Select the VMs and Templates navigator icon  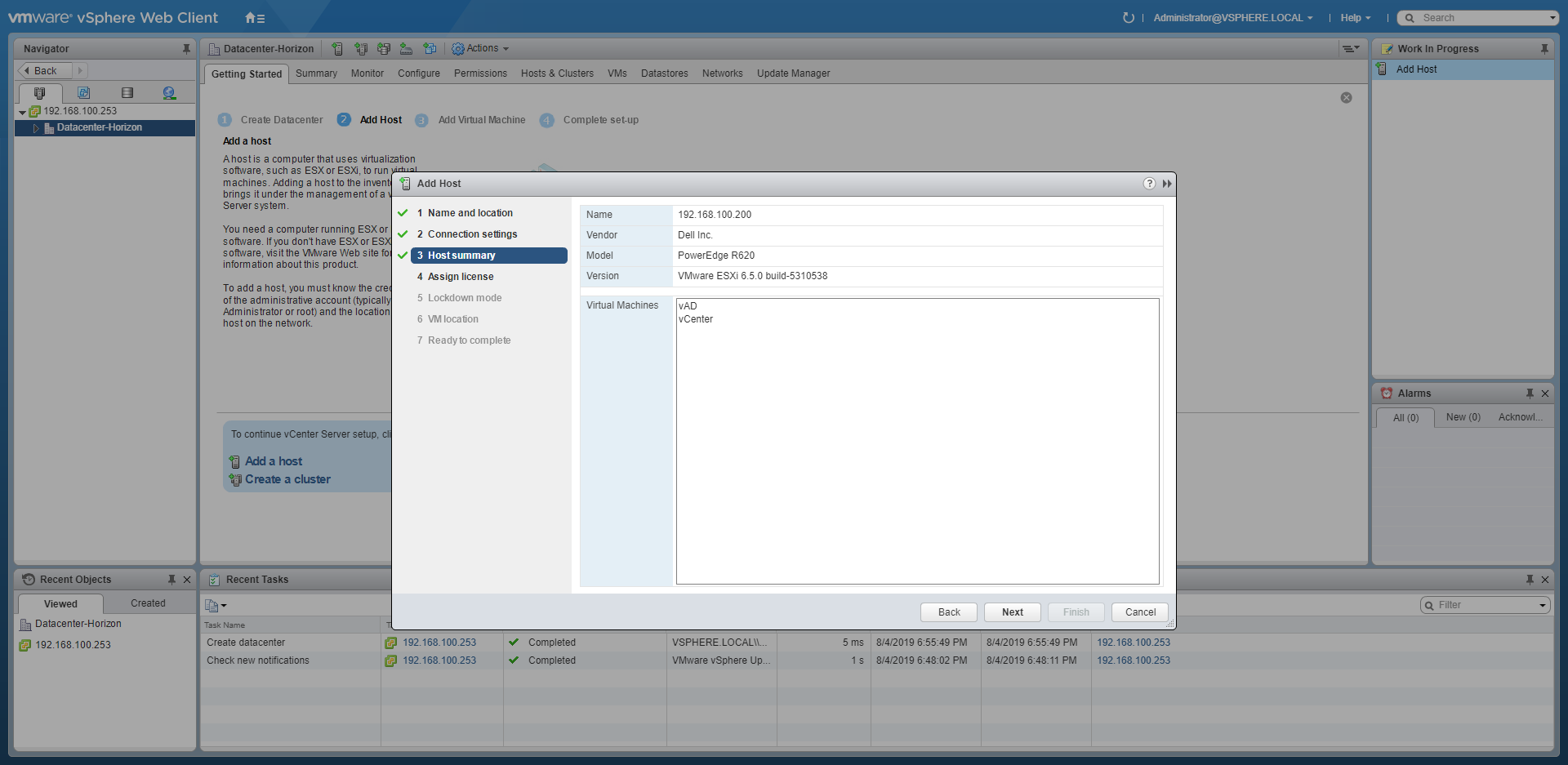83,93
